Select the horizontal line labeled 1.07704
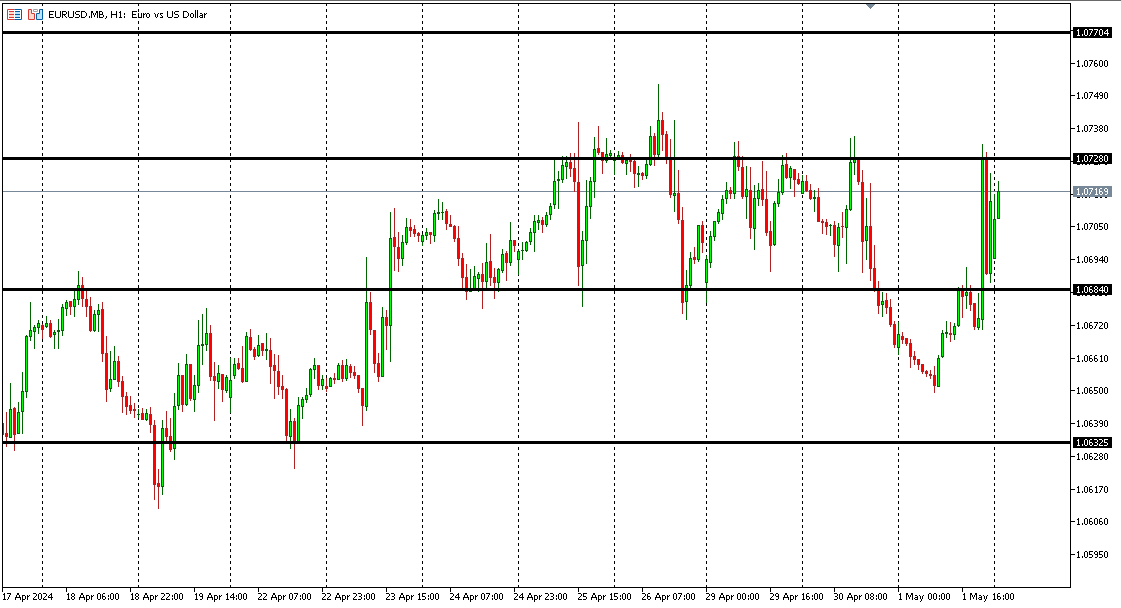1121x608 pixels. click(x=536, y=32)
